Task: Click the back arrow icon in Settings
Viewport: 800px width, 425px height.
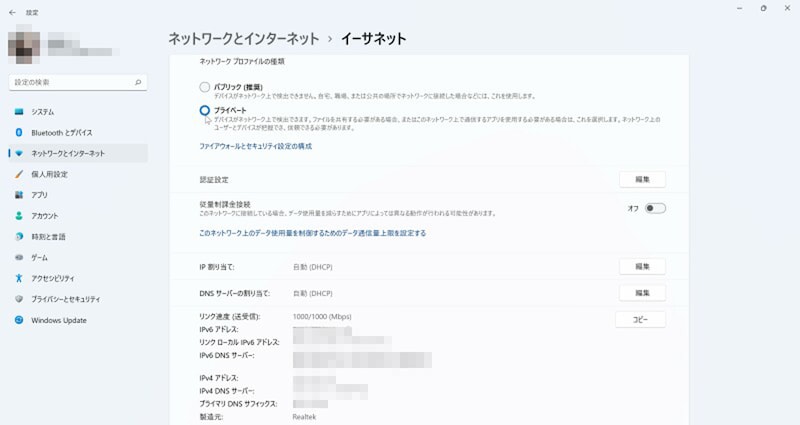Action: pyautogui.click(x=12, y=13)
